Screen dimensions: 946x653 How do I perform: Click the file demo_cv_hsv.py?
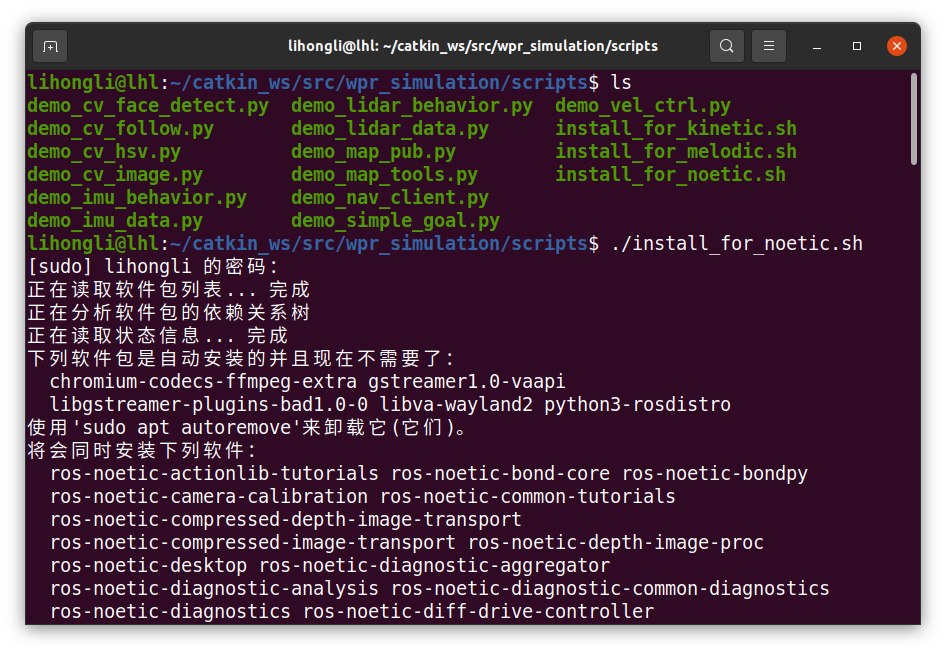(x=104, y=151)
